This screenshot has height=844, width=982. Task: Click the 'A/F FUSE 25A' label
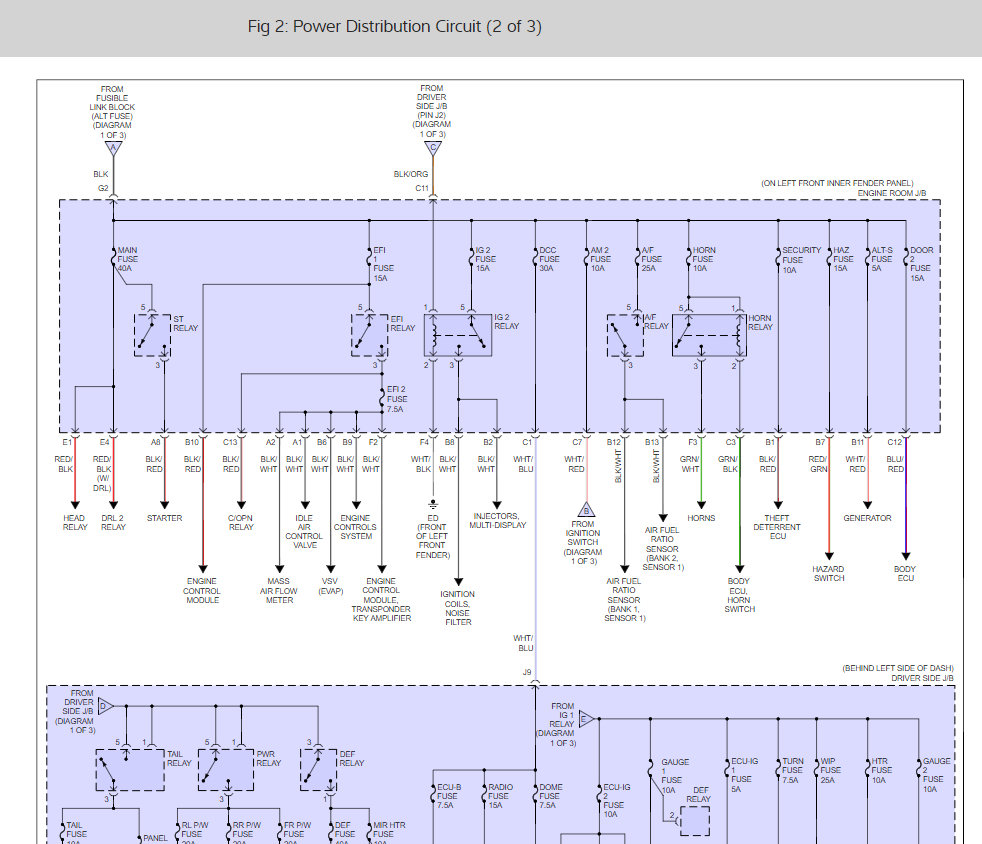point(651,259)
